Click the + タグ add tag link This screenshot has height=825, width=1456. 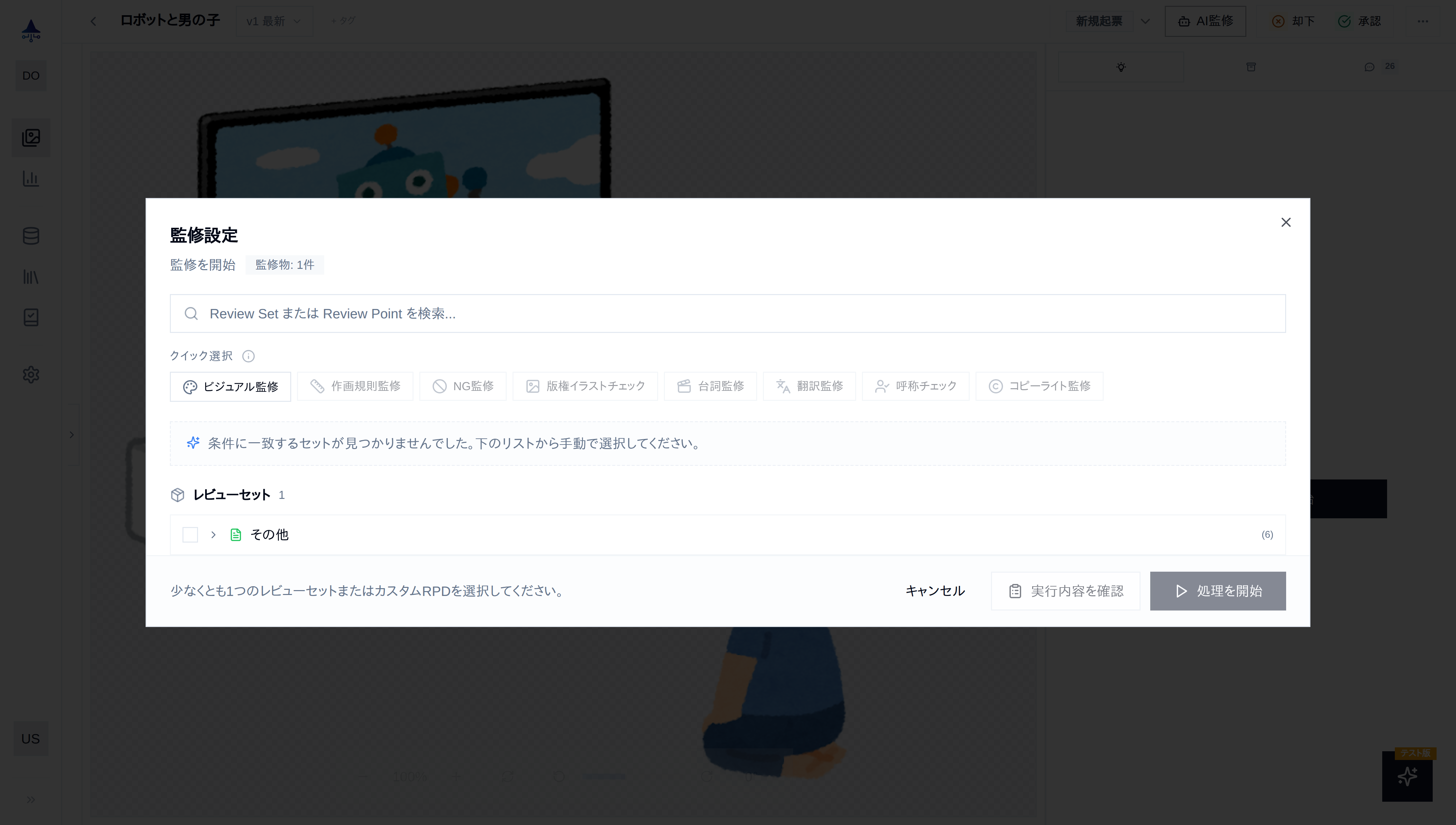click(343, 21)
